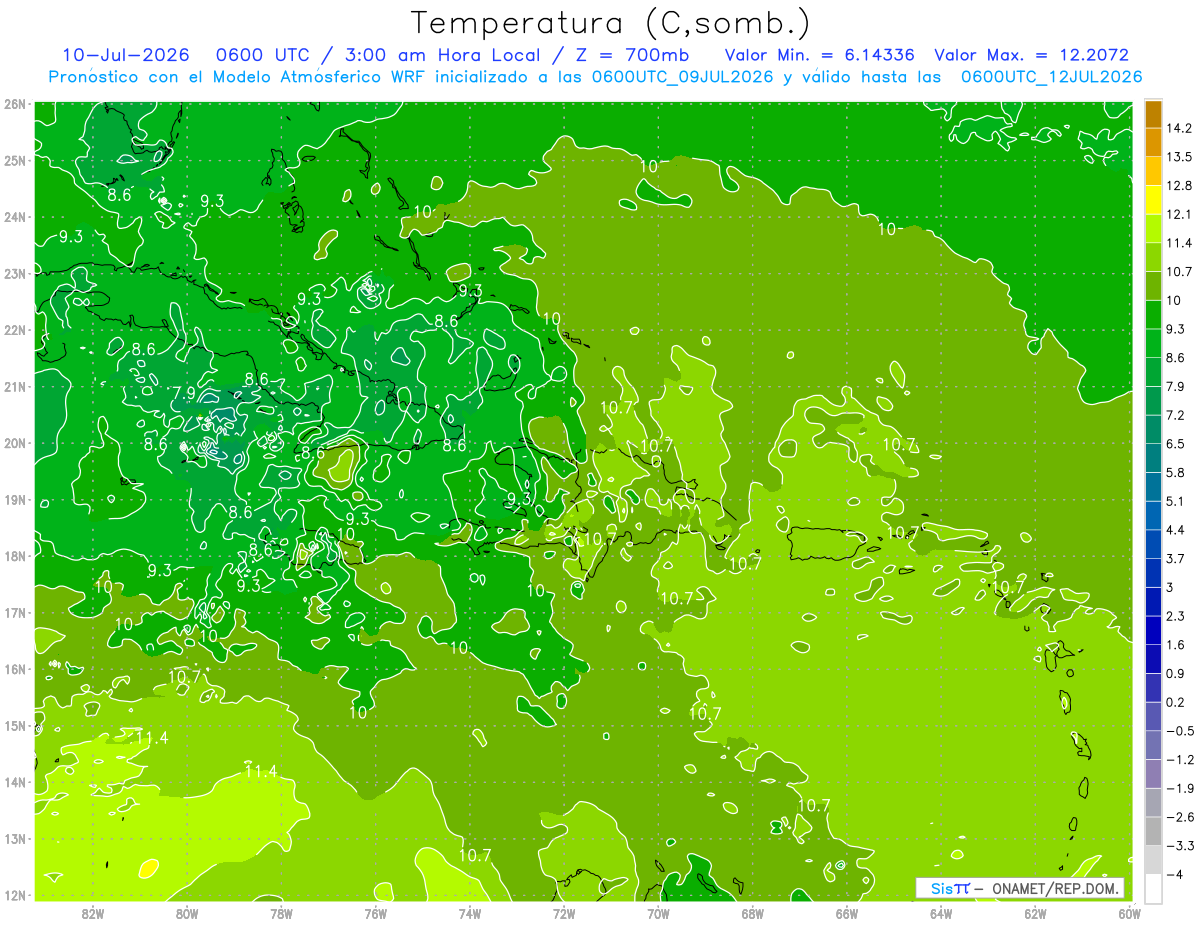1200x927 pixels.
Task: Click the '0600 UTC' time in the subtitle
Action: (262, 55)
